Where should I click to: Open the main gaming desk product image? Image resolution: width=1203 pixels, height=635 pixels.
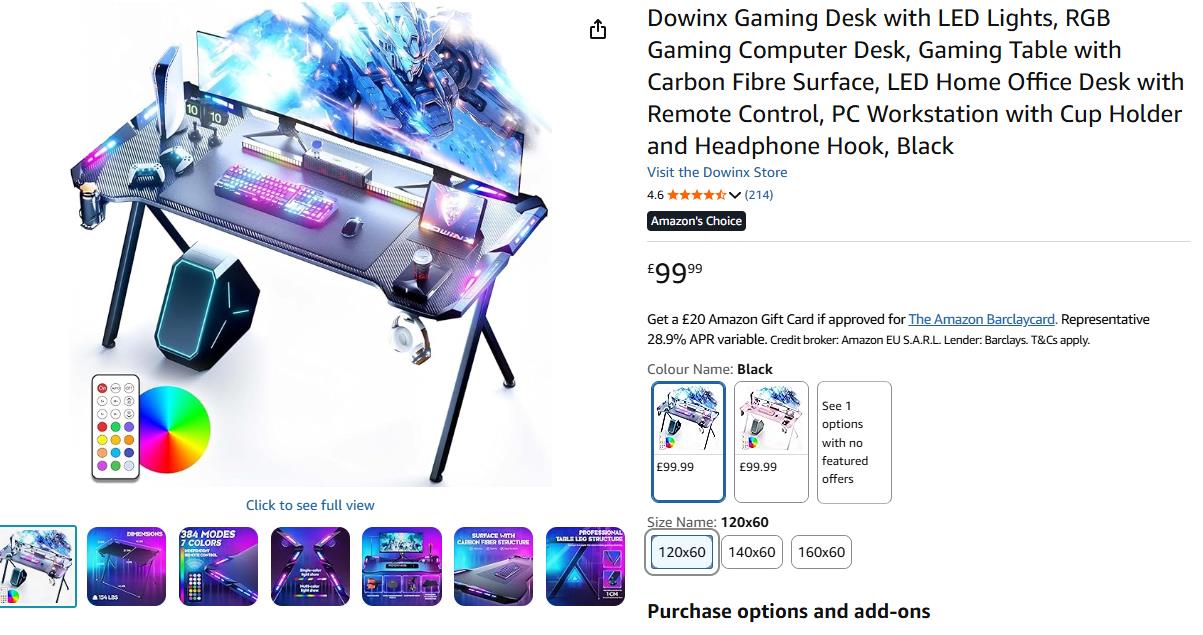pos(310,245)
